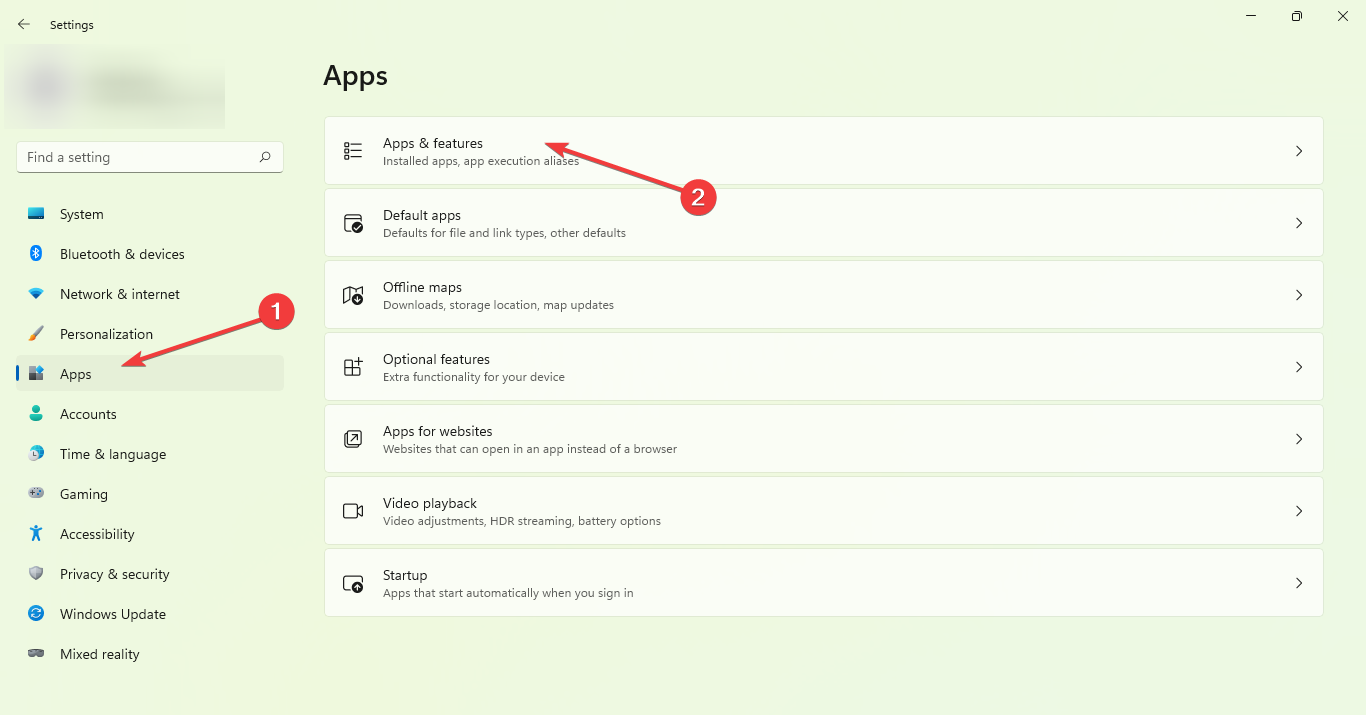Click 'Installed apps, app execution aliases' text
Screen dimensions: 1366x715
pyautogui.click(x=481, y=161)
